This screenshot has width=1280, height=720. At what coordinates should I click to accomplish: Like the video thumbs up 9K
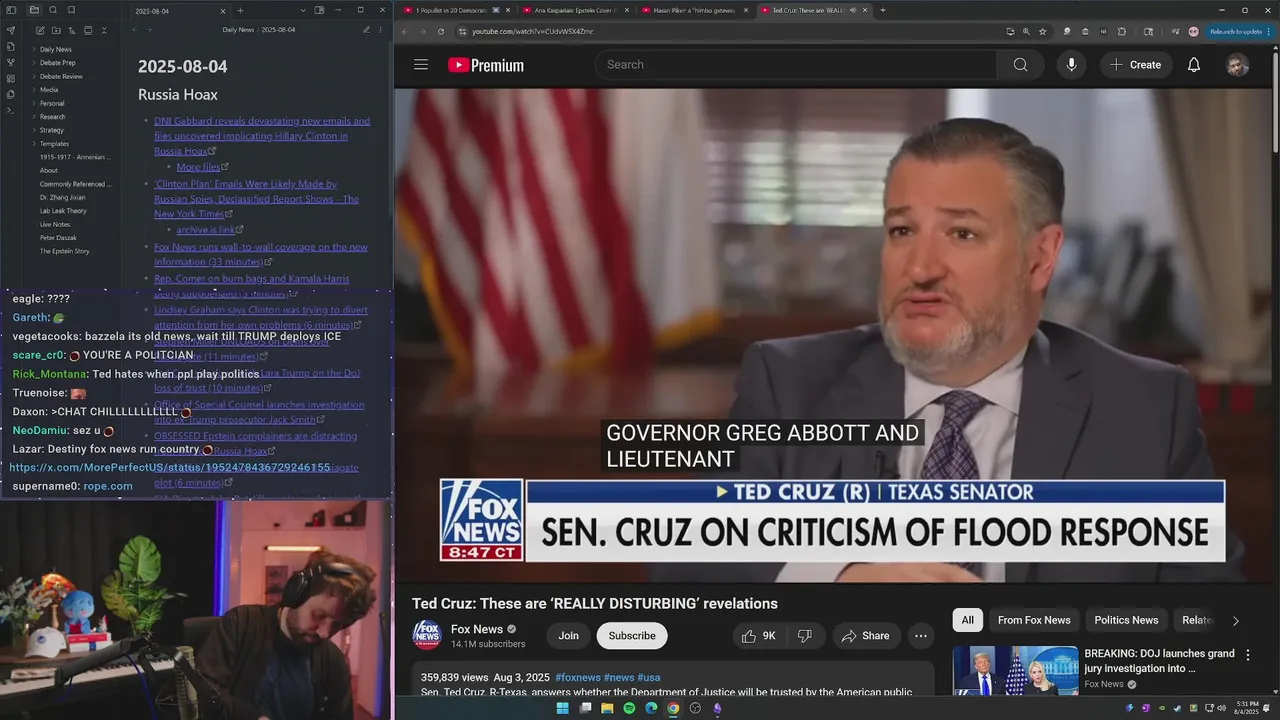click(x=758, y=636)
